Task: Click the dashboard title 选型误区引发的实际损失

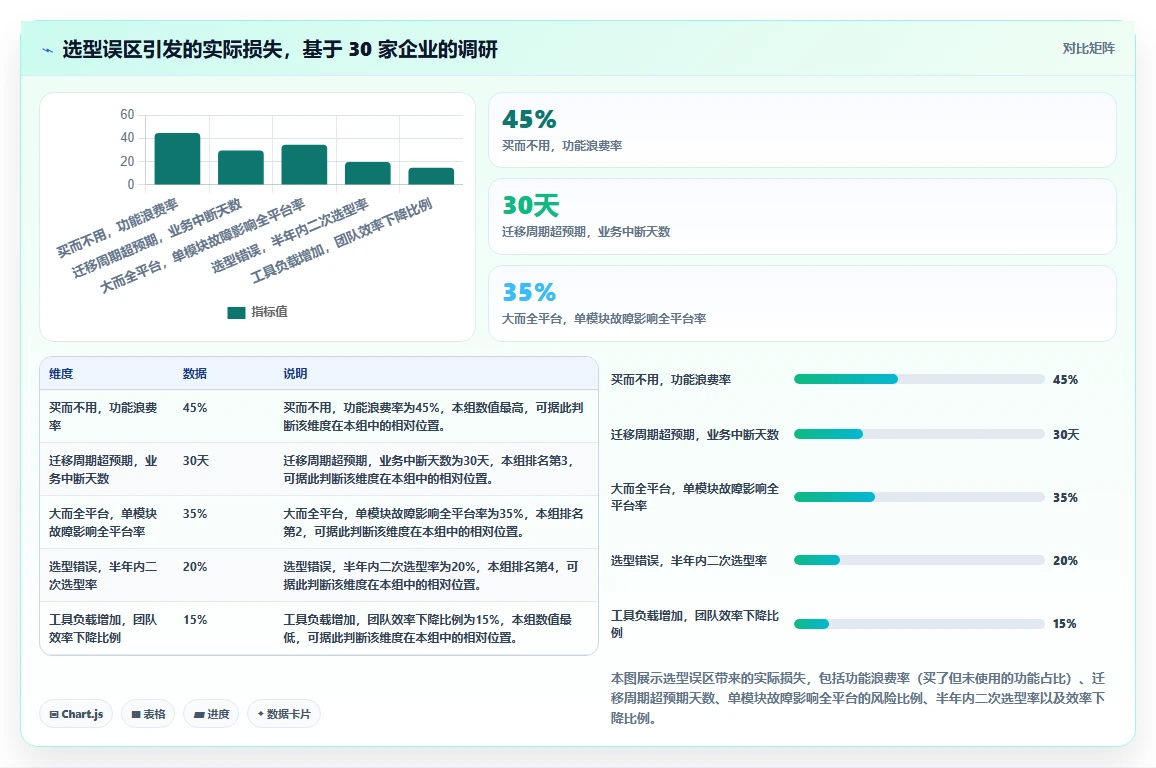Action: point(280,49)
